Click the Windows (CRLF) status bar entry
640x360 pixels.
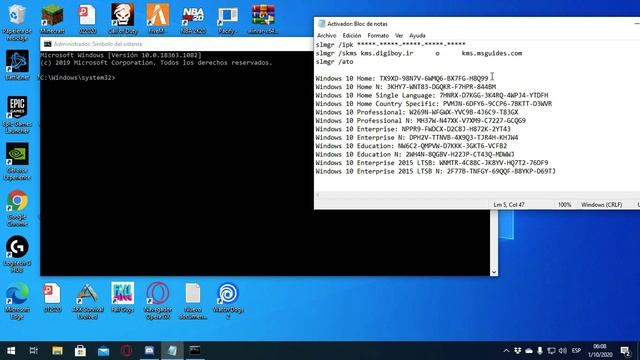coord(602,204)
